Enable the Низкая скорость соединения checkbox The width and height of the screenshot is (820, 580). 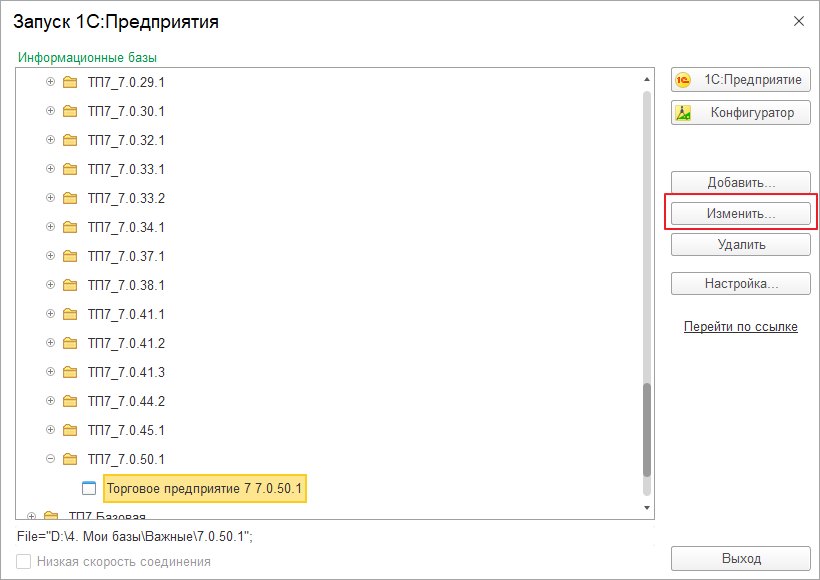(24, 562)
